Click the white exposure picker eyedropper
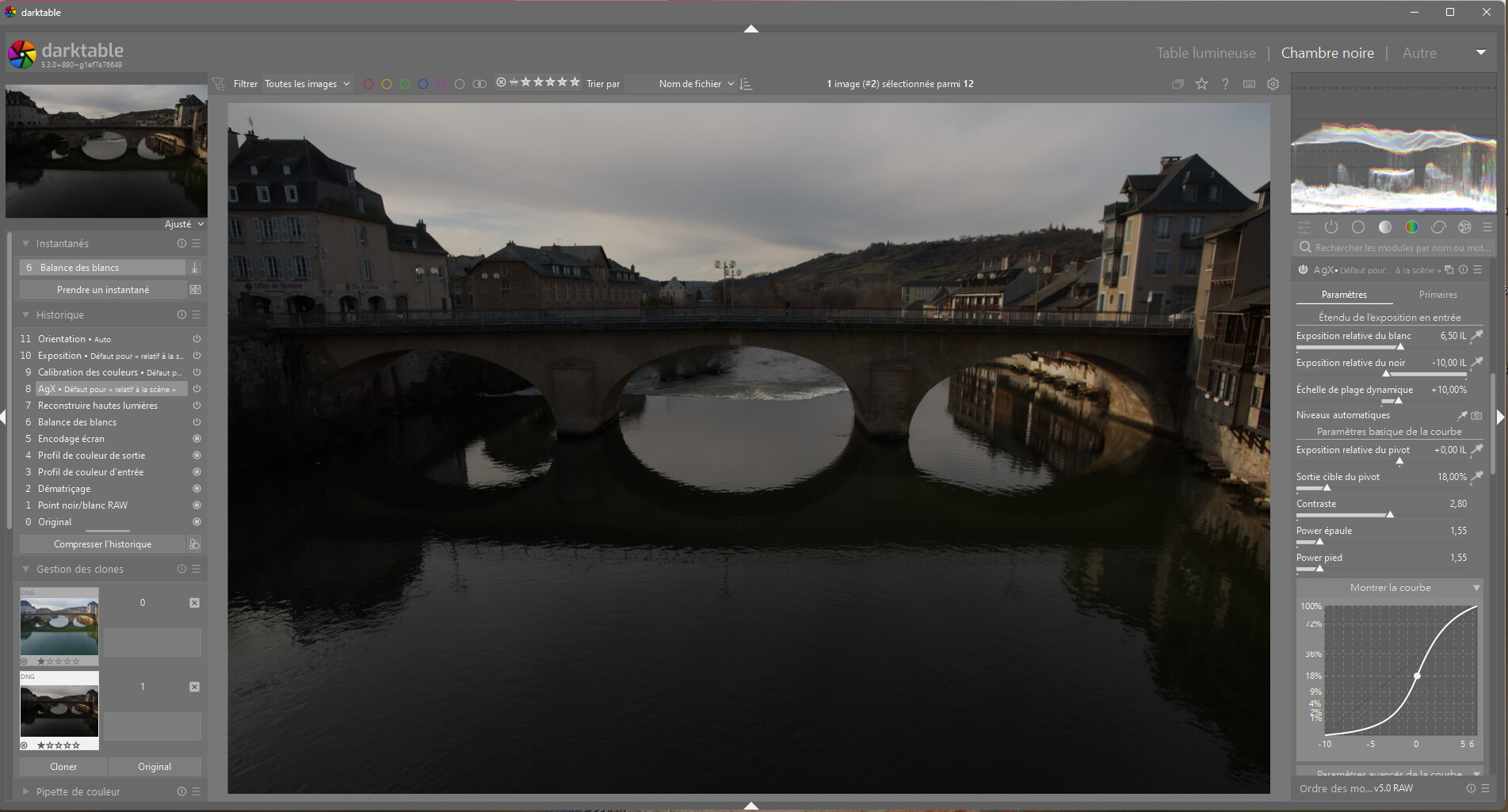 [x=1476, y=336]
